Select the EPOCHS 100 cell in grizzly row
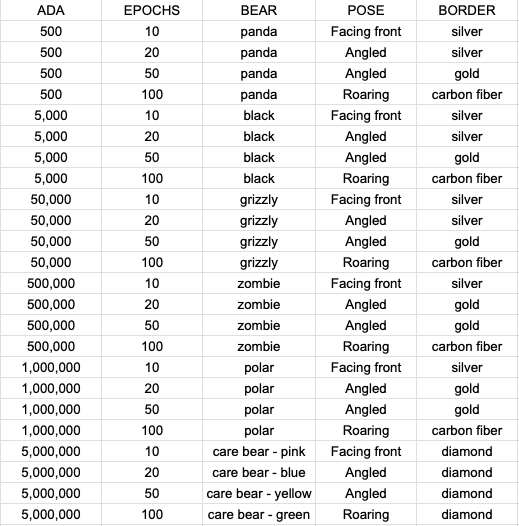This screenshot has height=526, width=519. [152, 262]
